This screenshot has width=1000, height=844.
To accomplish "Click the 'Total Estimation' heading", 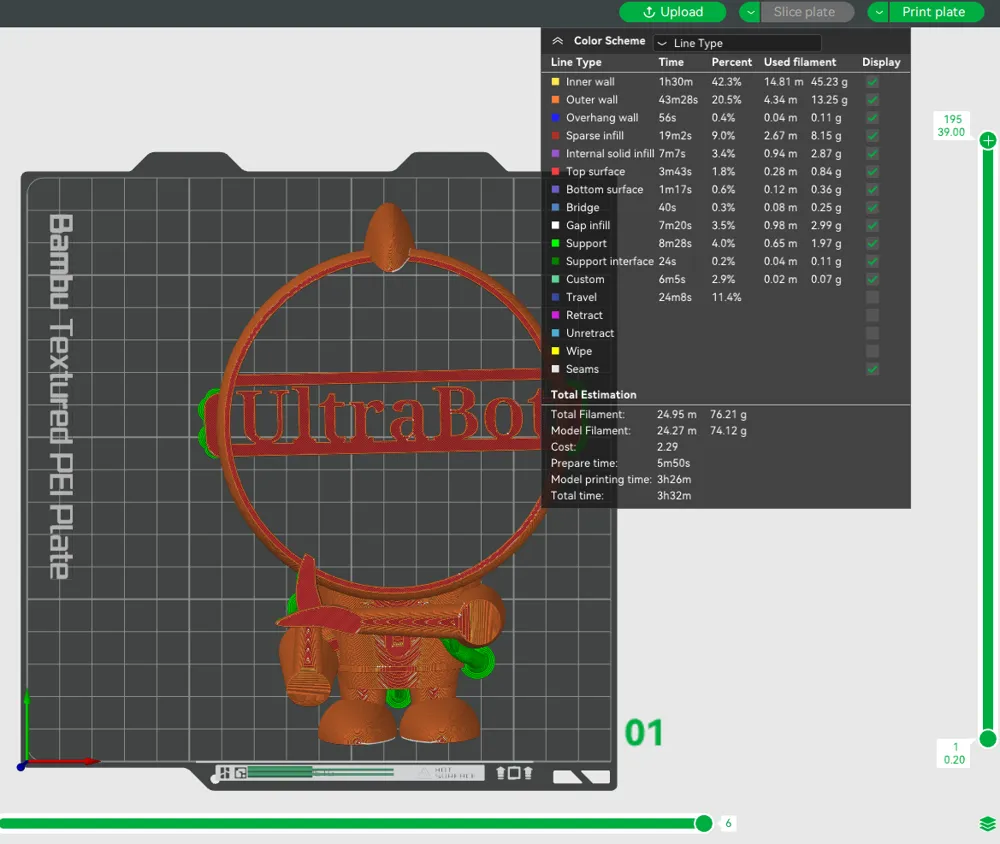I will (x=593, y=395).
